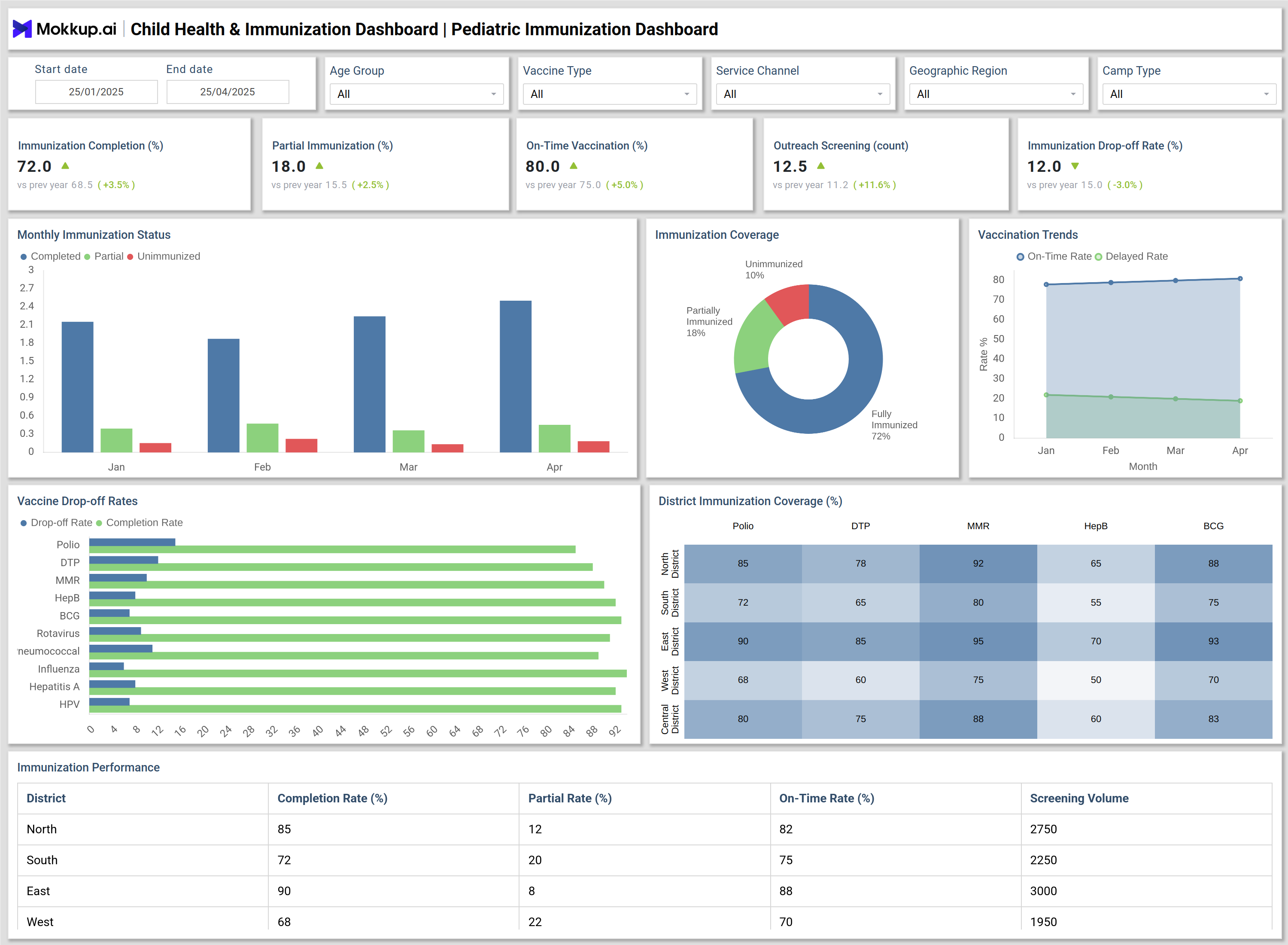This screenshot has height=945, width=1288.
Task: Open the Camp Type dropdown
Action: [1189, 94]
